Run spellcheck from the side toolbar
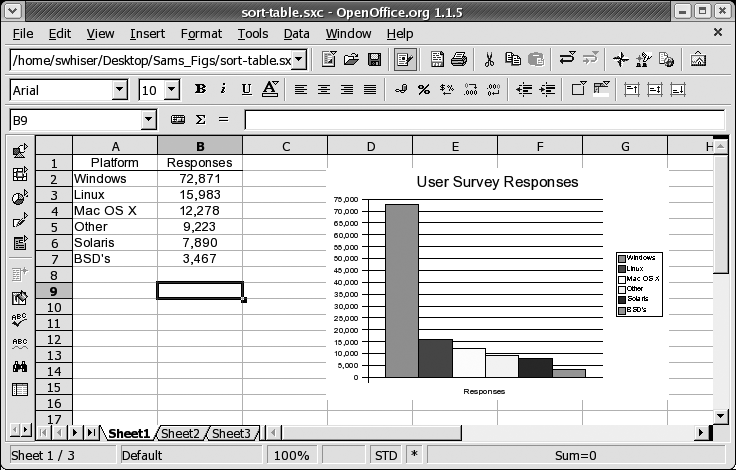 click(20, 320)
